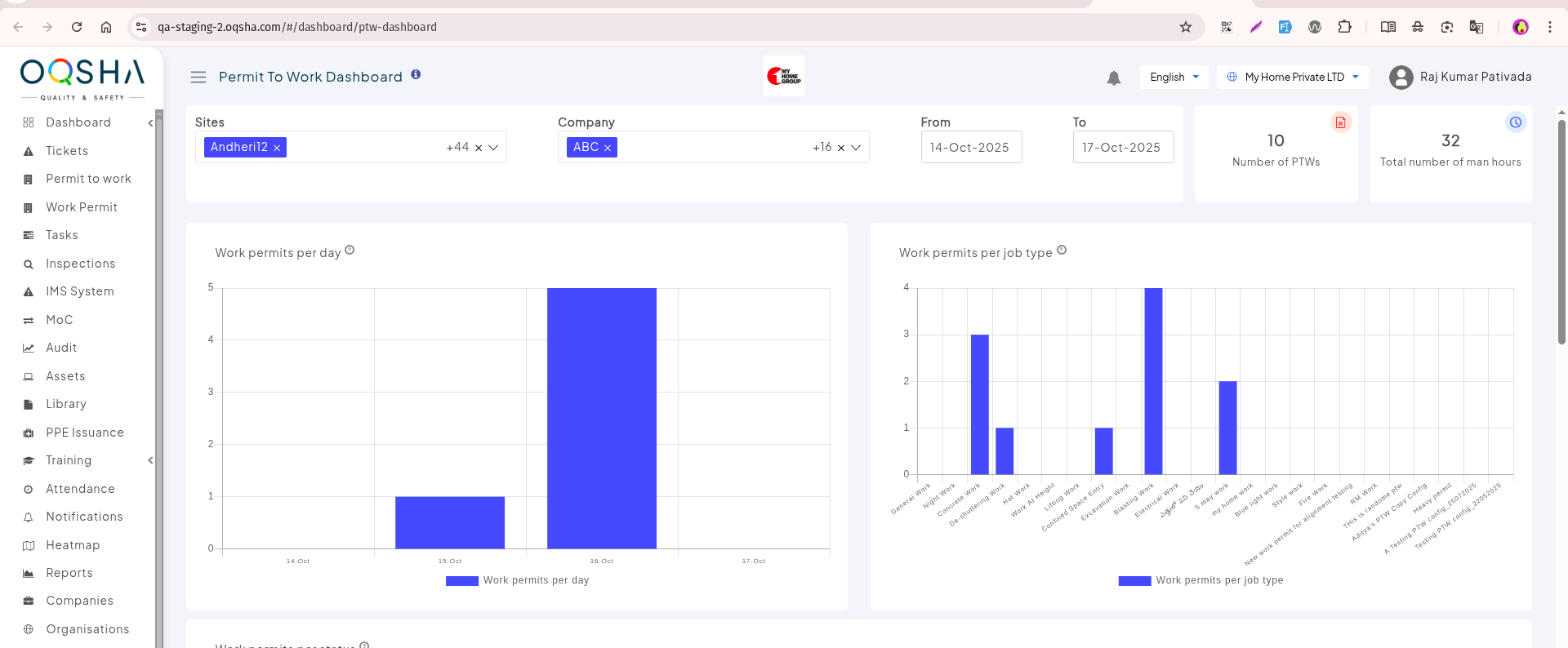Remove the ABC company tag
Viewport: 1568px width, 648px height.
coord(608,148)
